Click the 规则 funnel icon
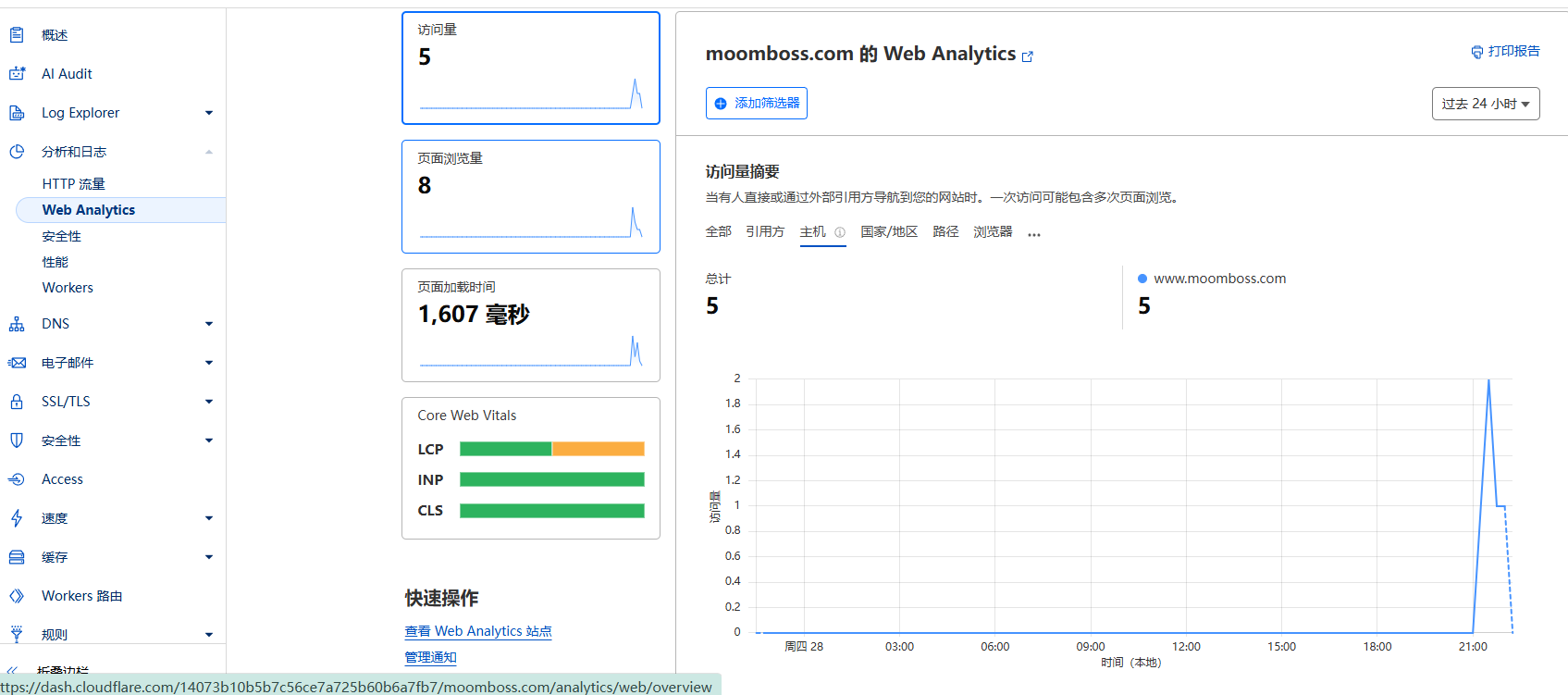This screenshot has height=695, width=1568. [x=17, y=634]
